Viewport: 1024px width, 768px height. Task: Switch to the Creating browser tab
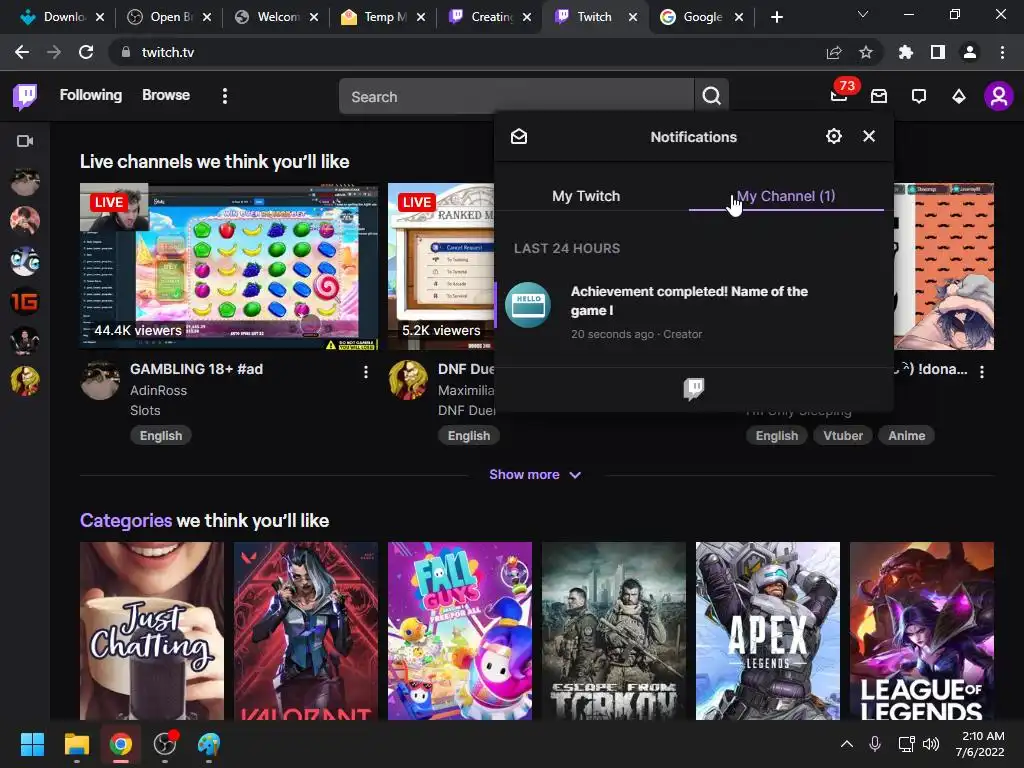tap(490, 17)
